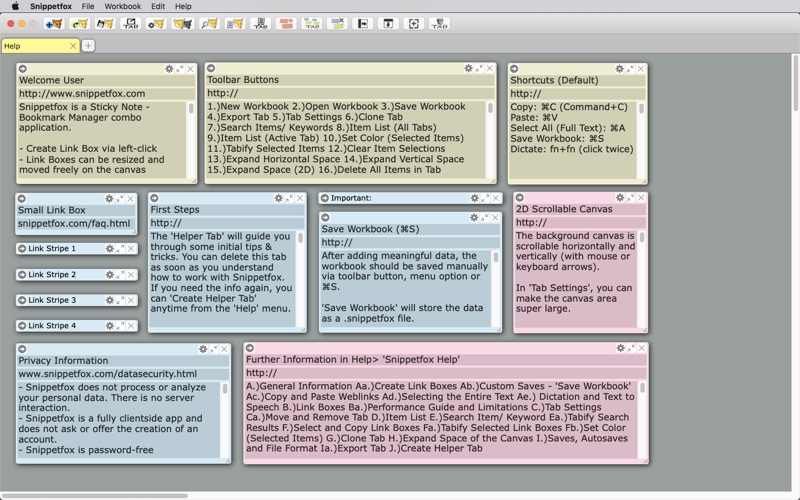Image resolution: width=800 pixels, height=500 pixels.
Task: Click the Set Color toolbar icon
Action: (286, 23)
